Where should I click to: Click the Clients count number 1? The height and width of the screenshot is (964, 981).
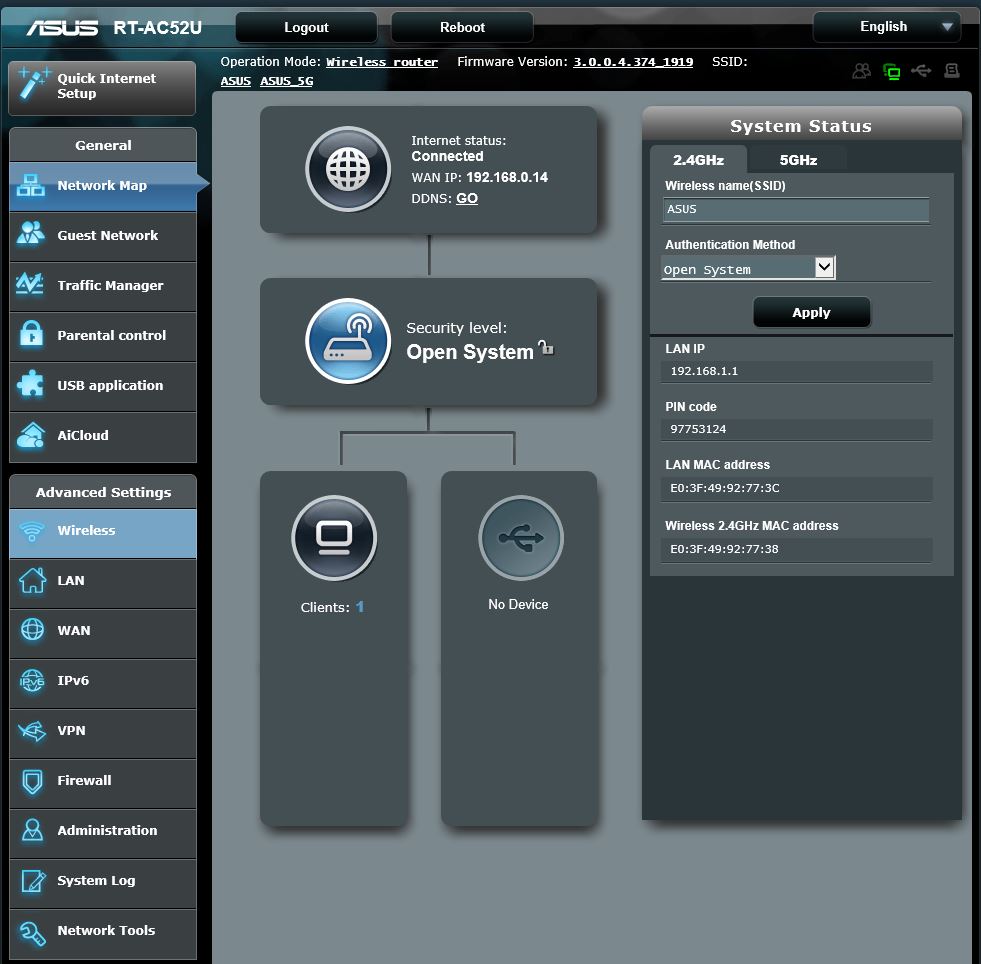(360, 607)
